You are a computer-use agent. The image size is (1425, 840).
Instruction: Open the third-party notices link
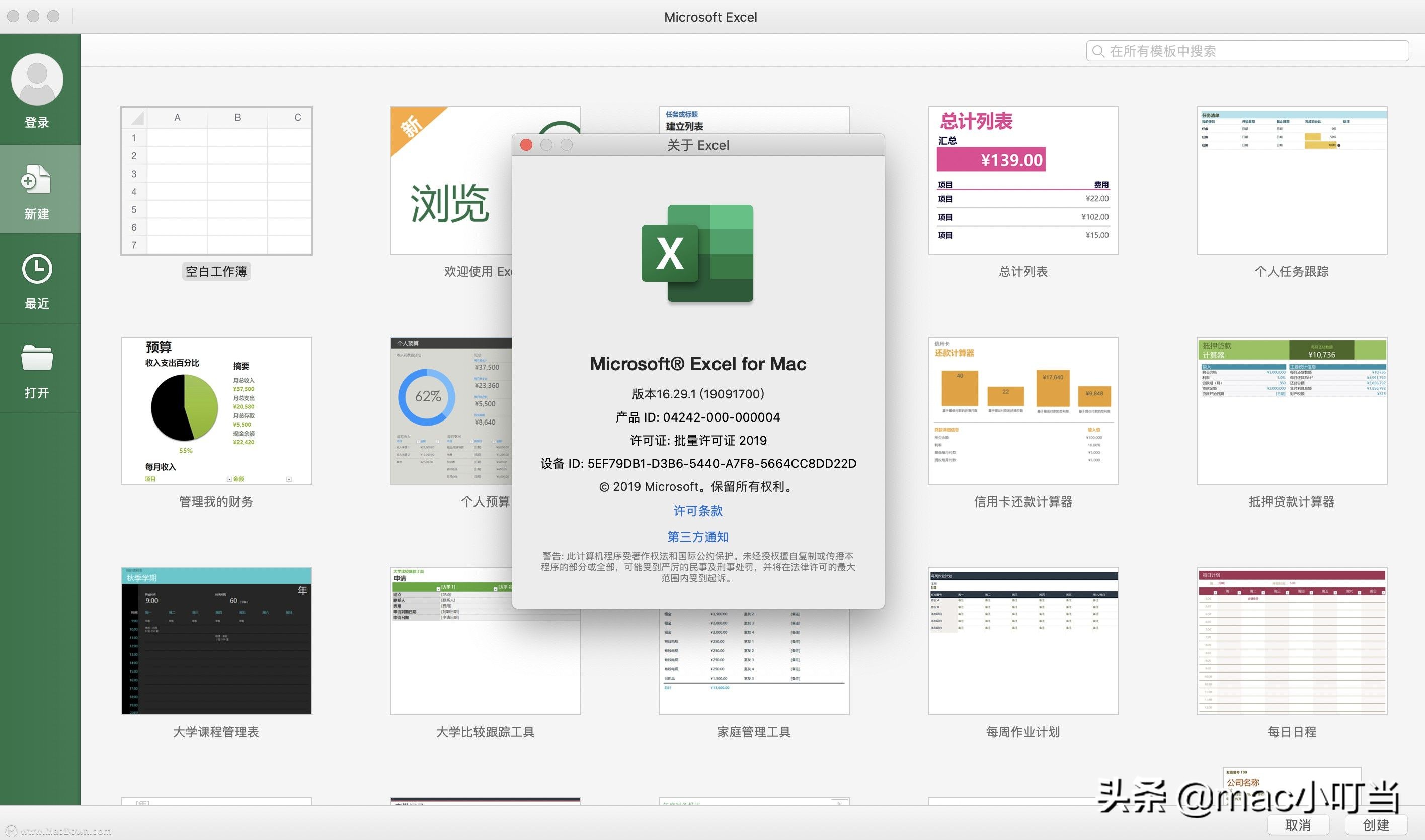click(697, 537)
